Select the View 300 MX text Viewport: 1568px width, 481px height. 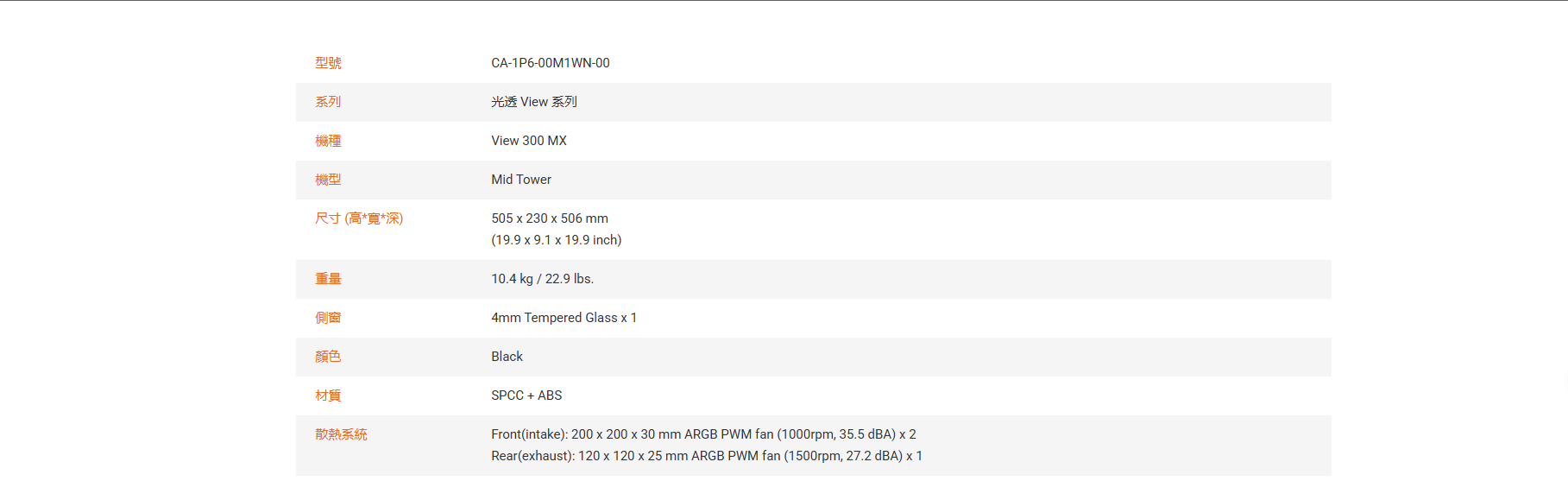(x=528, y=141)
